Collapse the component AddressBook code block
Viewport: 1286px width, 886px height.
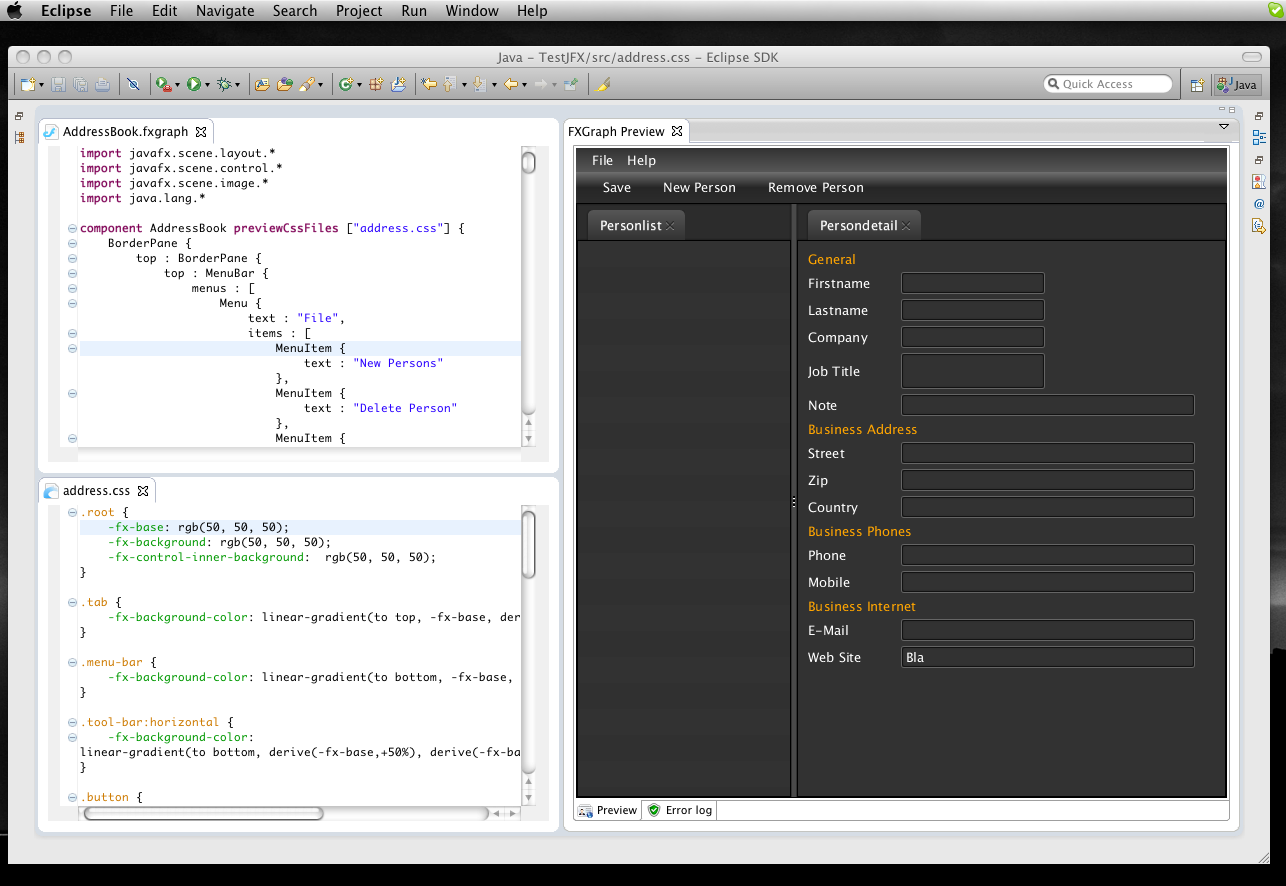pos(72,228)
